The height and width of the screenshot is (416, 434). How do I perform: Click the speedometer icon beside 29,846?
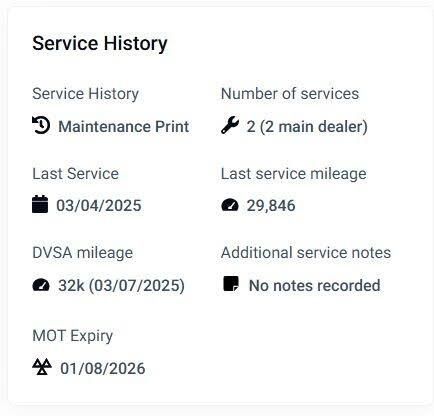[230, 205]
